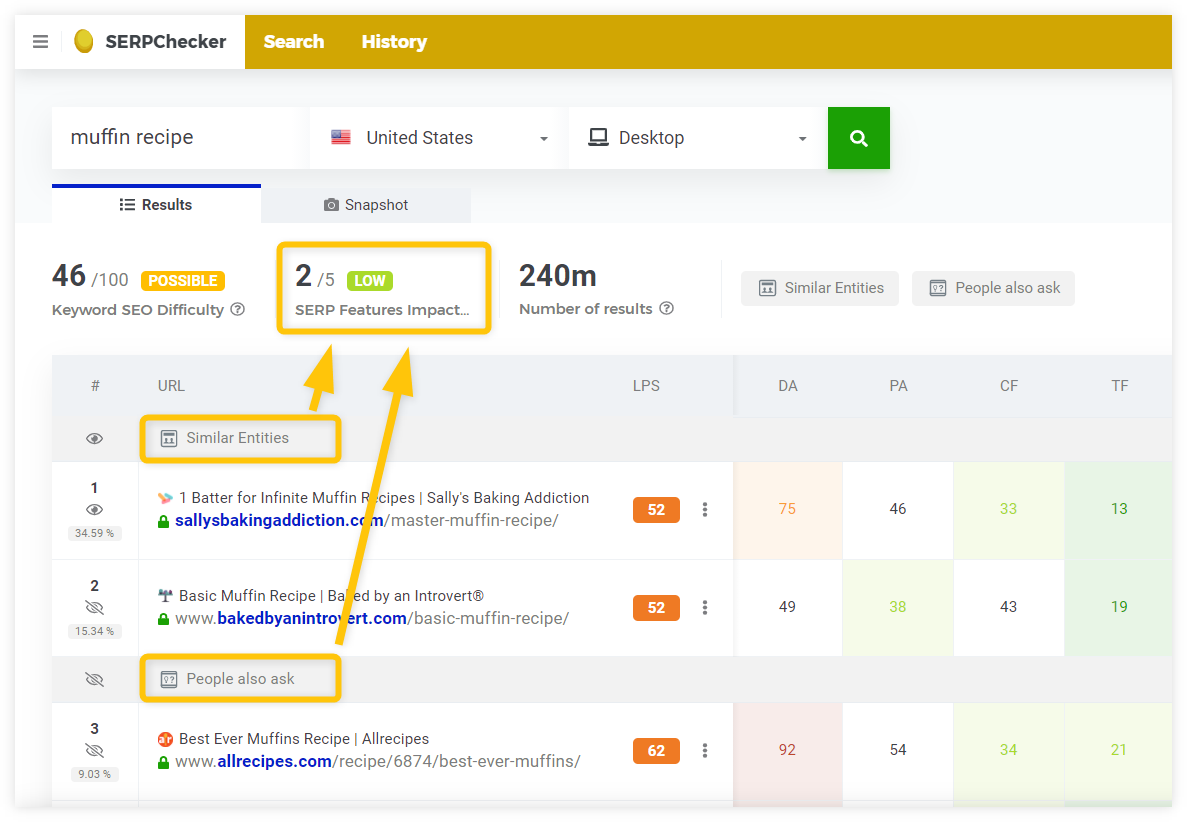Click the green lock icon for allrecipes.com
Viewport: 1187px width, 822px height.
point(163,762)
